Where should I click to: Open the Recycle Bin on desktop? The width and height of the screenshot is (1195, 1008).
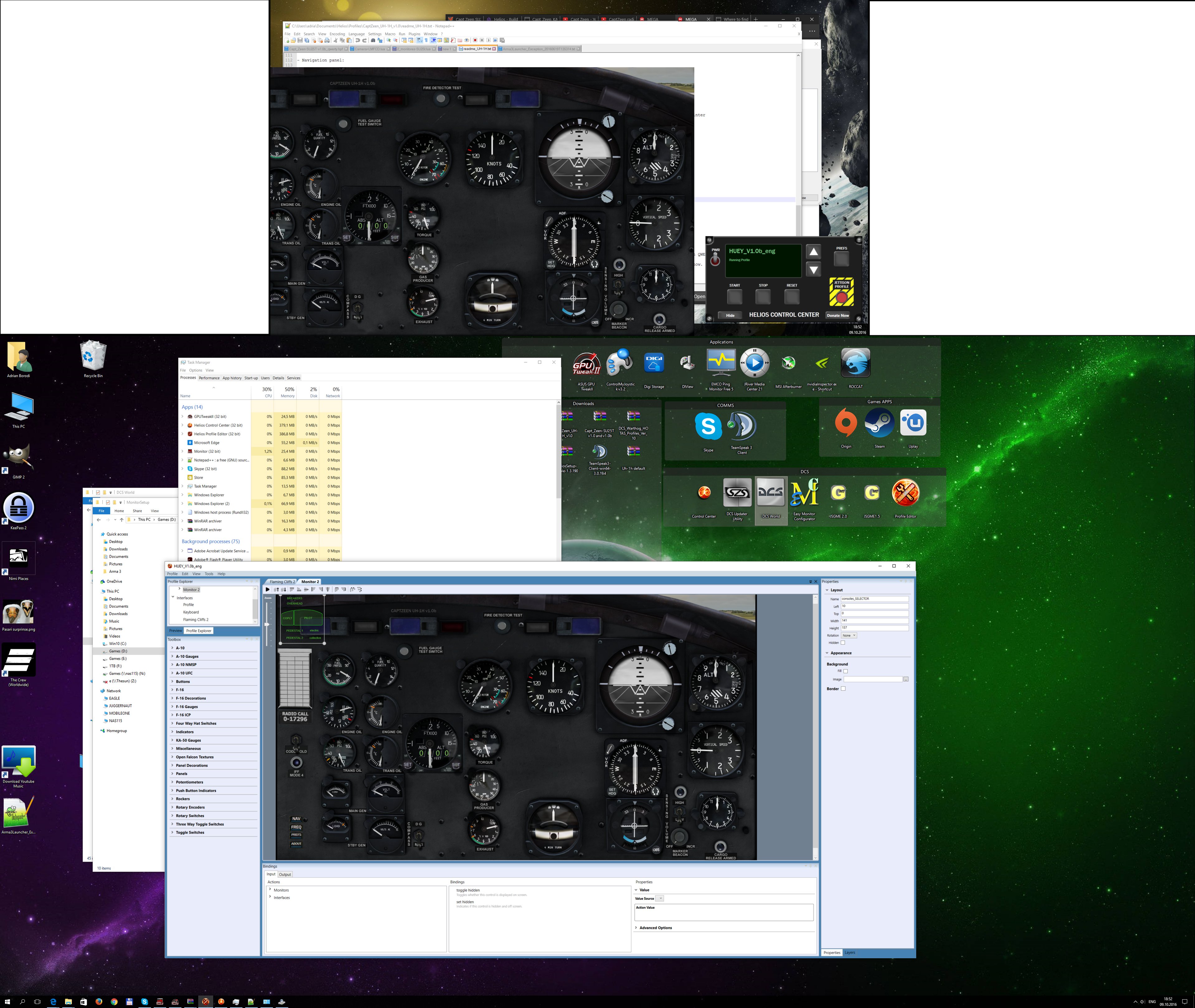click(93, 359)
